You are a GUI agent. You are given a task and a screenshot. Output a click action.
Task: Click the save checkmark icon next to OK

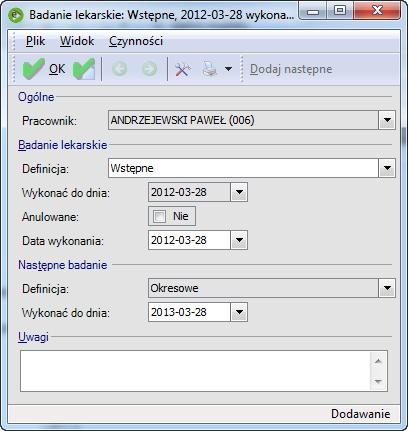84,69
